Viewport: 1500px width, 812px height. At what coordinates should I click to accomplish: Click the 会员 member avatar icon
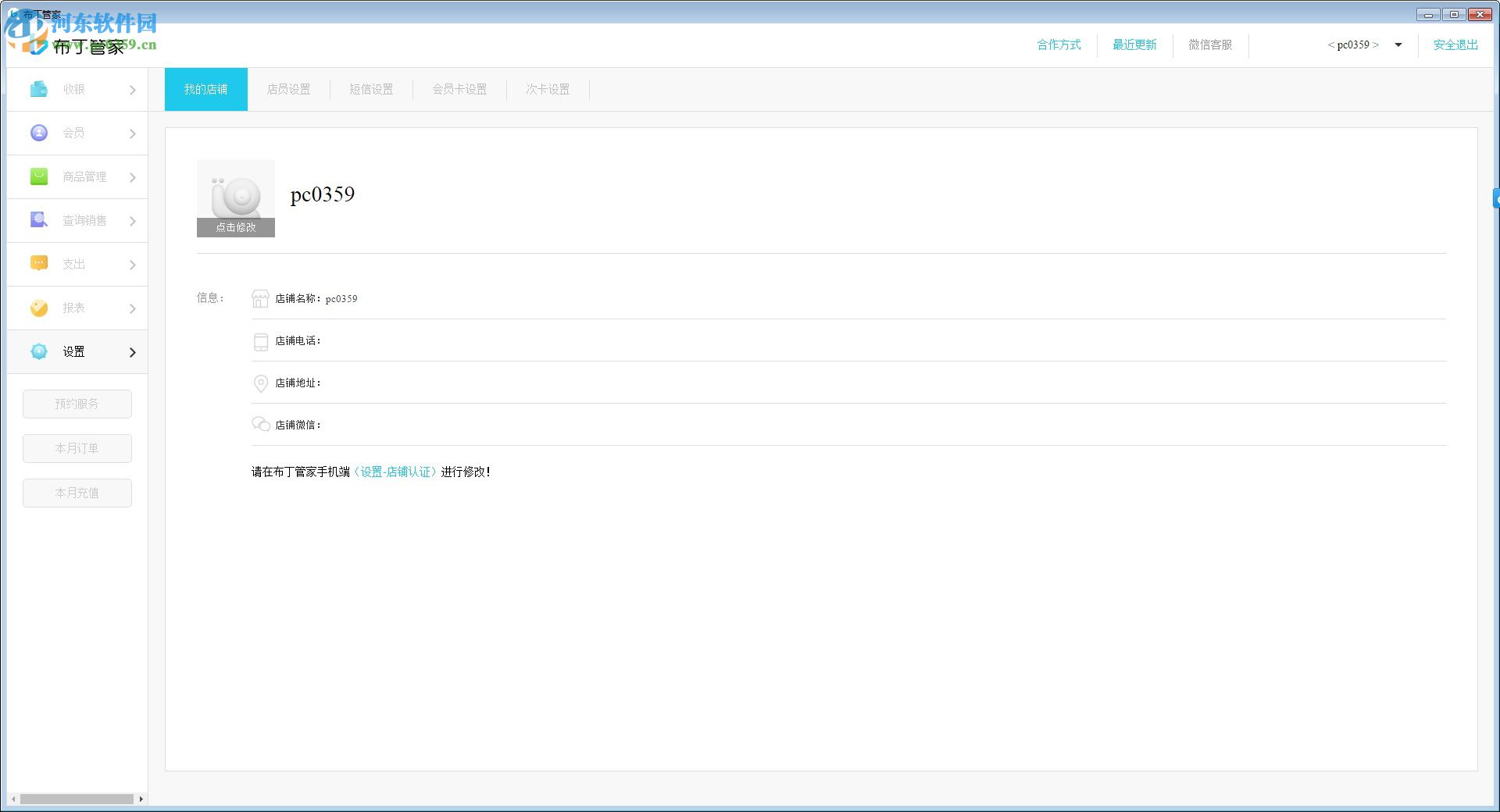coord(39,133)
